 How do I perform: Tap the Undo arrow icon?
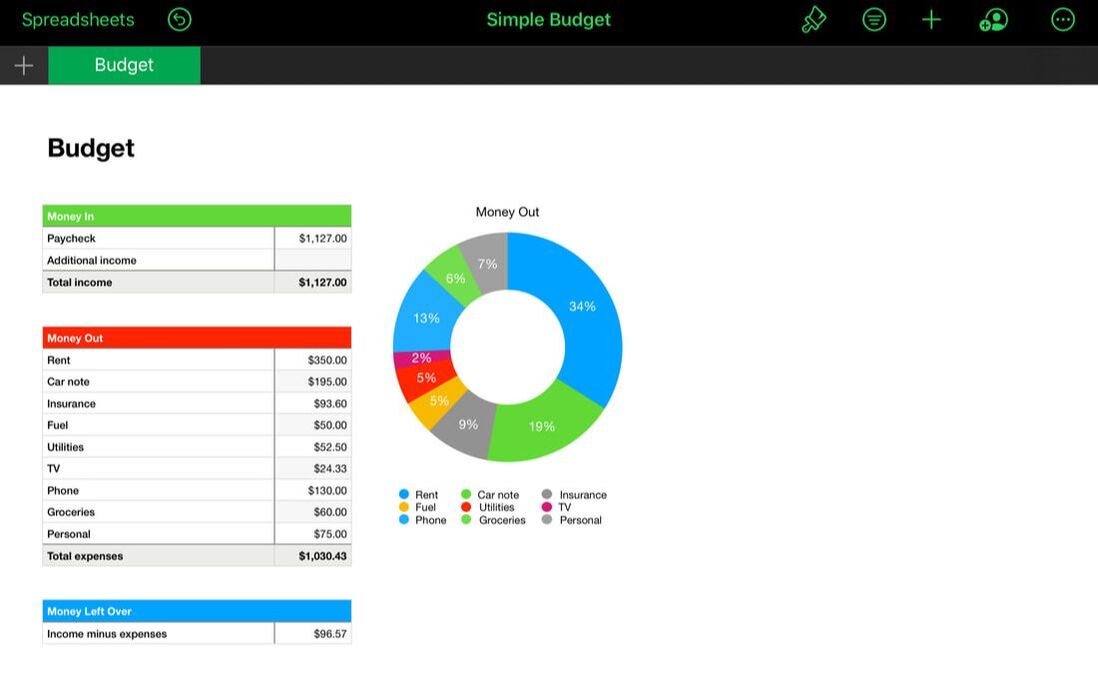pos(179,19)
